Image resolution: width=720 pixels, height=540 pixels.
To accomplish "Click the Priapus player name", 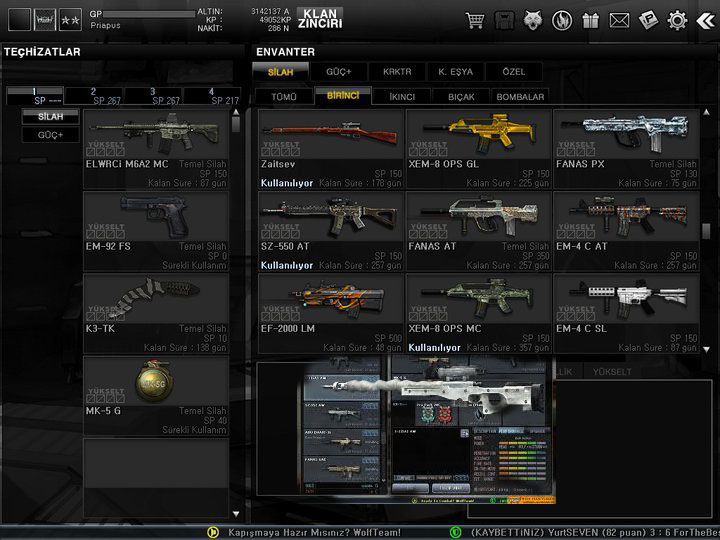I will click(105, 26).
